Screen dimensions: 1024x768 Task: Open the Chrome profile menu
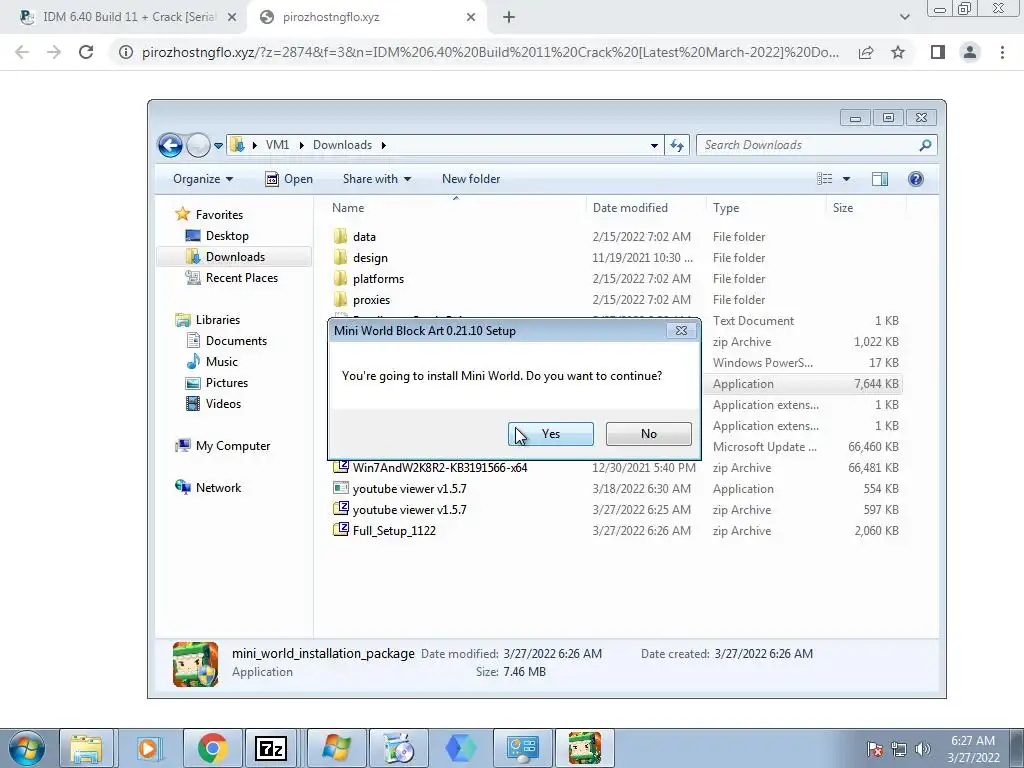point(970,52)
